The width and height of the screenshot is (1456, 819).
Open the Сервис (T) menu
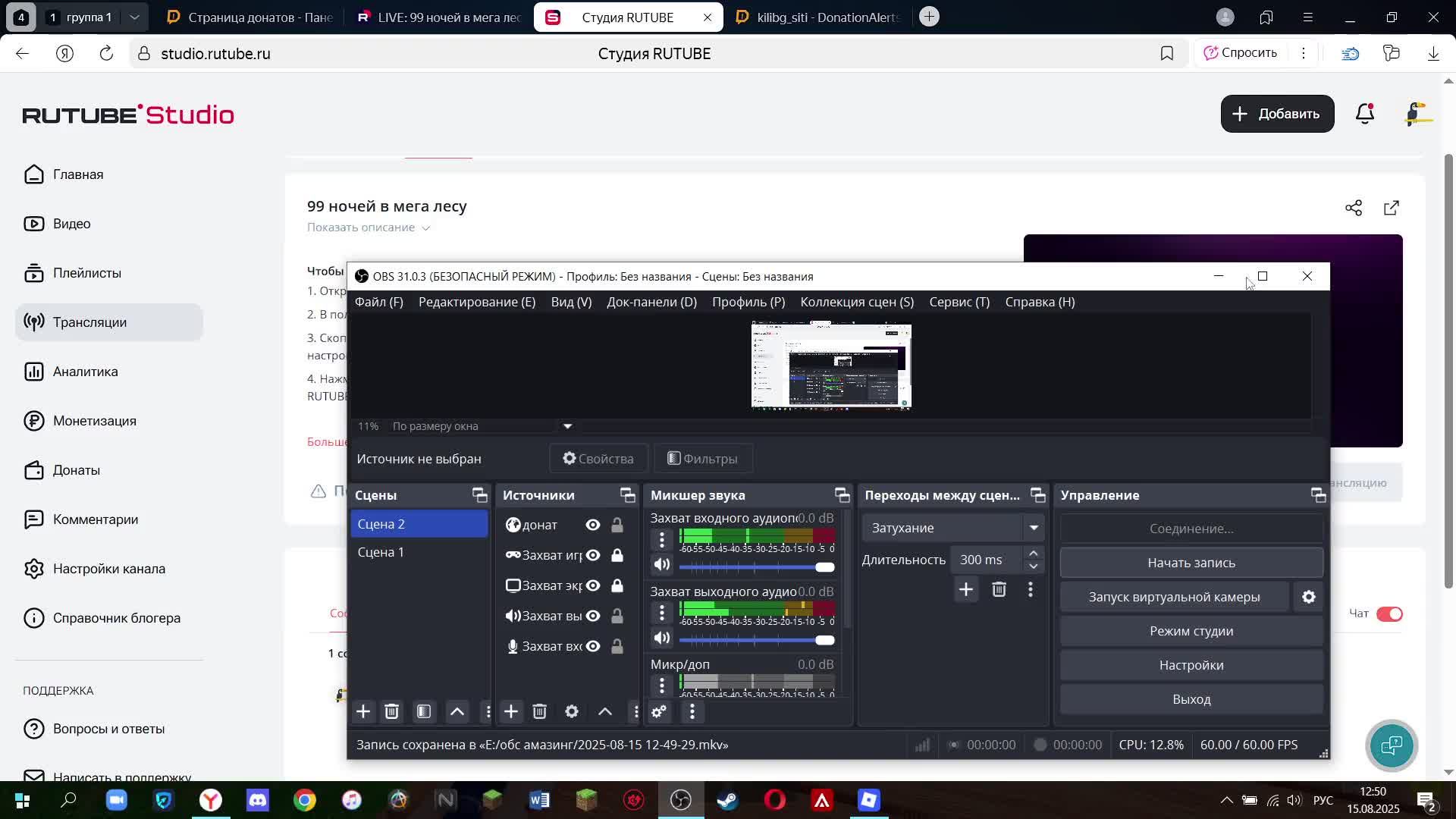(959, 302)
